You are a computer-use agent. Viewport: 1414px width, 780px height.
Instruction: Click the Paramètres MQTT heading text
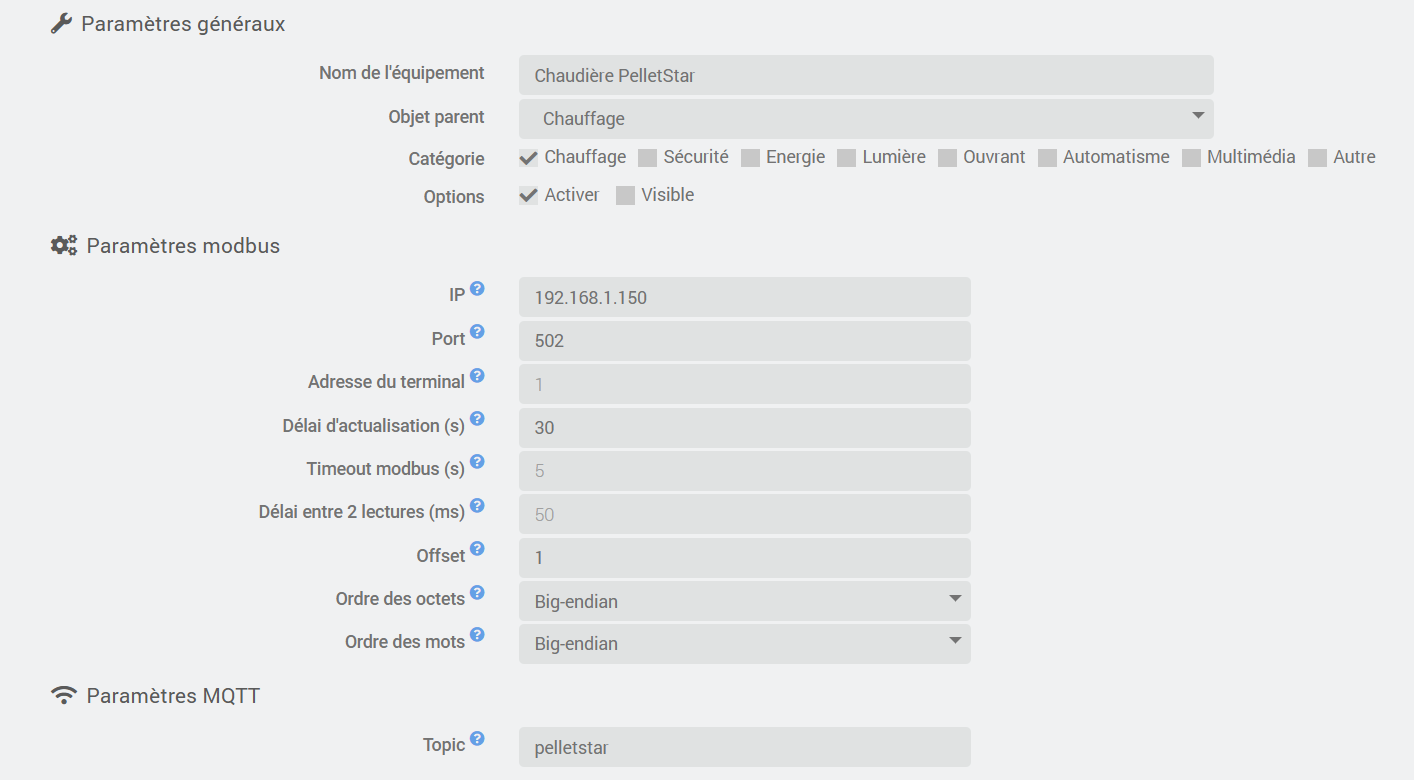point(173,696)
